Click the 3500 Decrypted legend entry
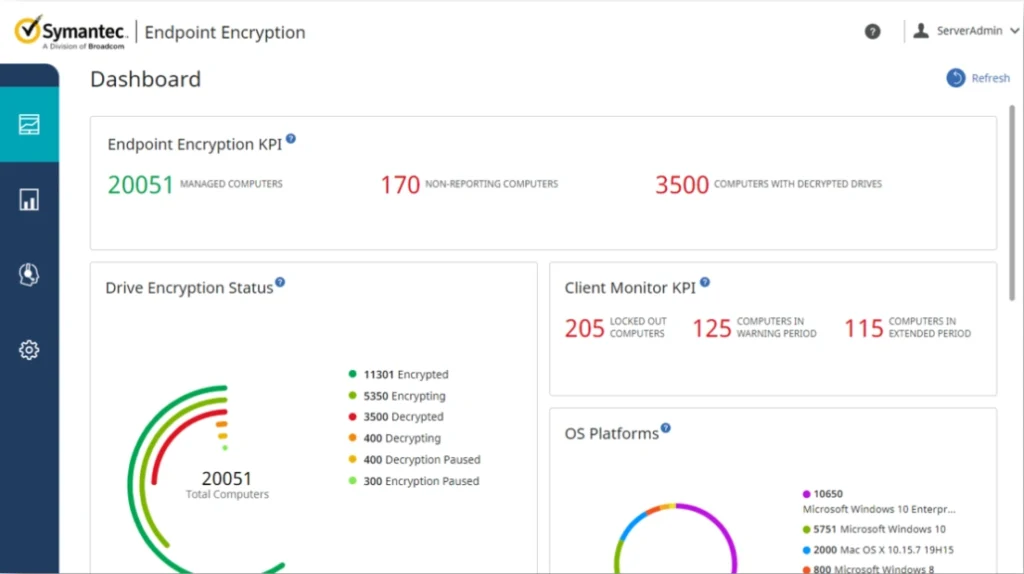 396,417
